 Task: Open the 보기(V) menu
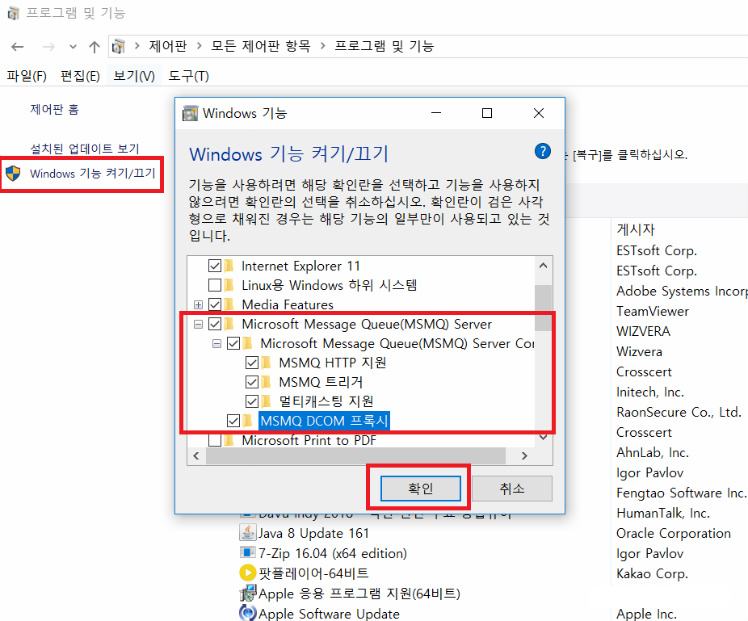[134, 76]
